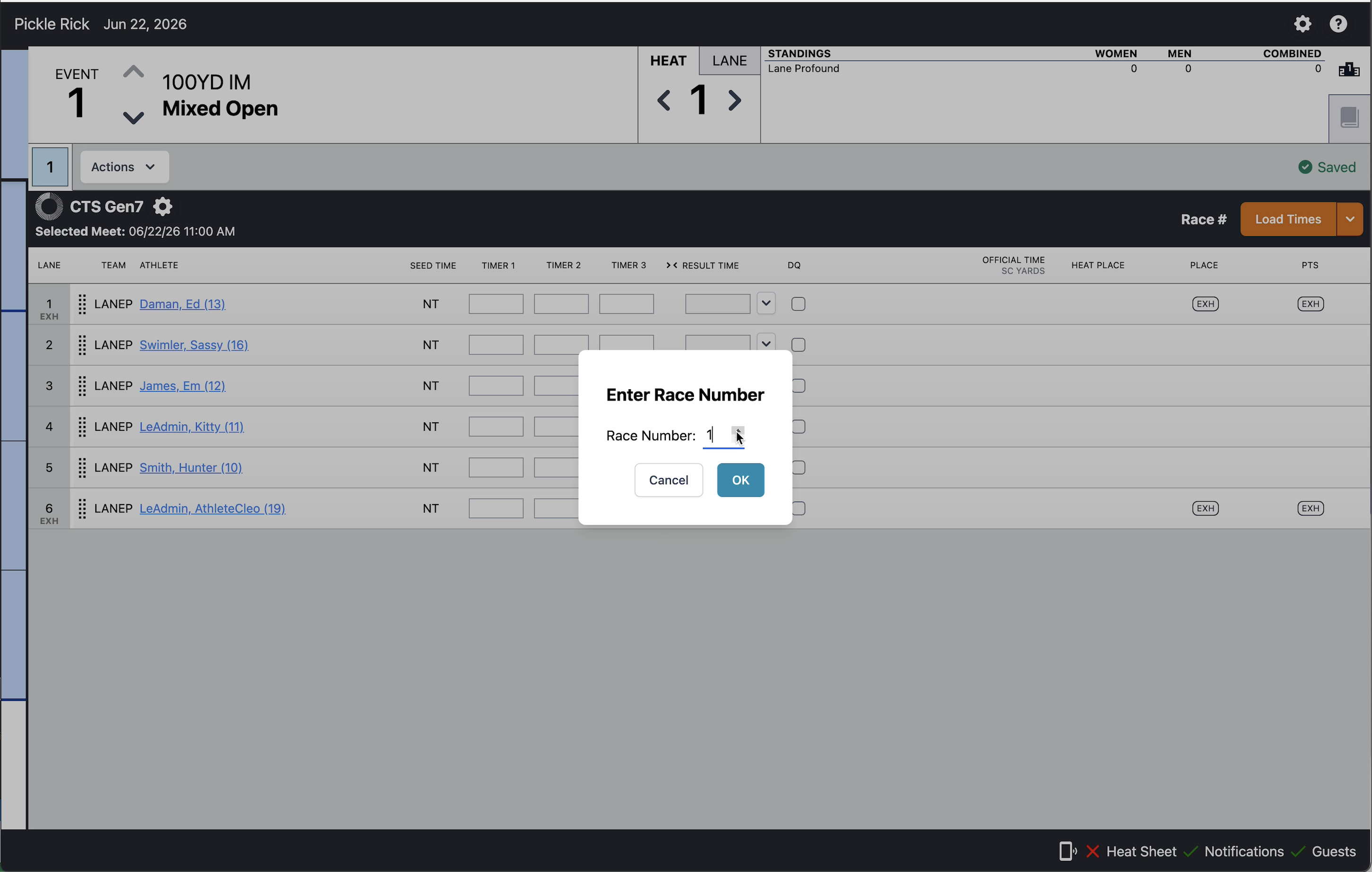Viewport: 1372px width, 872px height.
Task: Click the EXH points badge for lane 6
Action: (x=1311, y=508)
